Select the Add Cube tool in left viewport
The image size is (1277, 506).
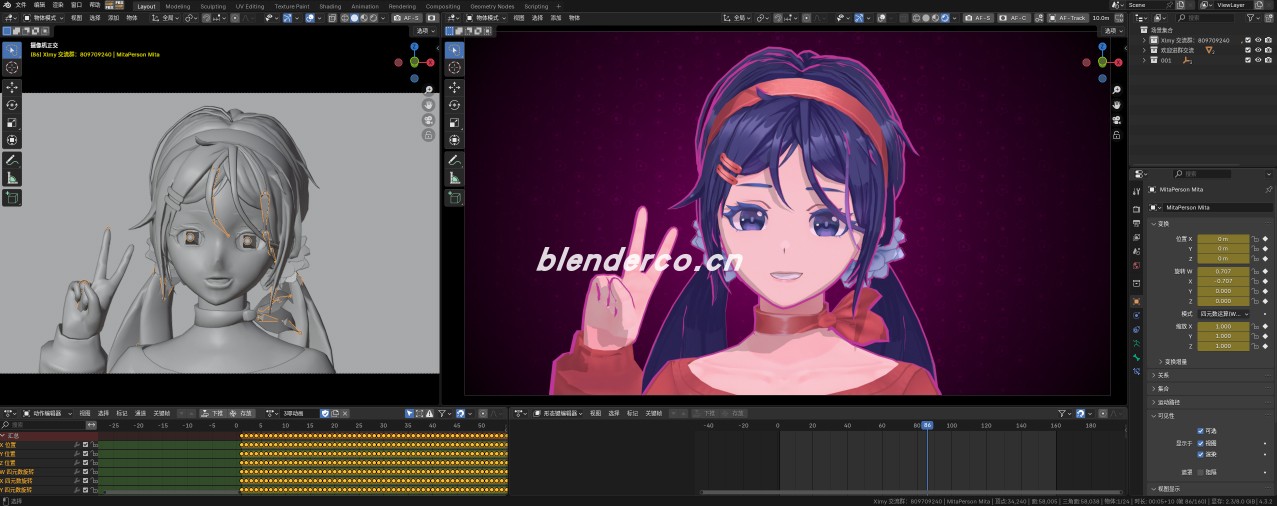[12, 198]
